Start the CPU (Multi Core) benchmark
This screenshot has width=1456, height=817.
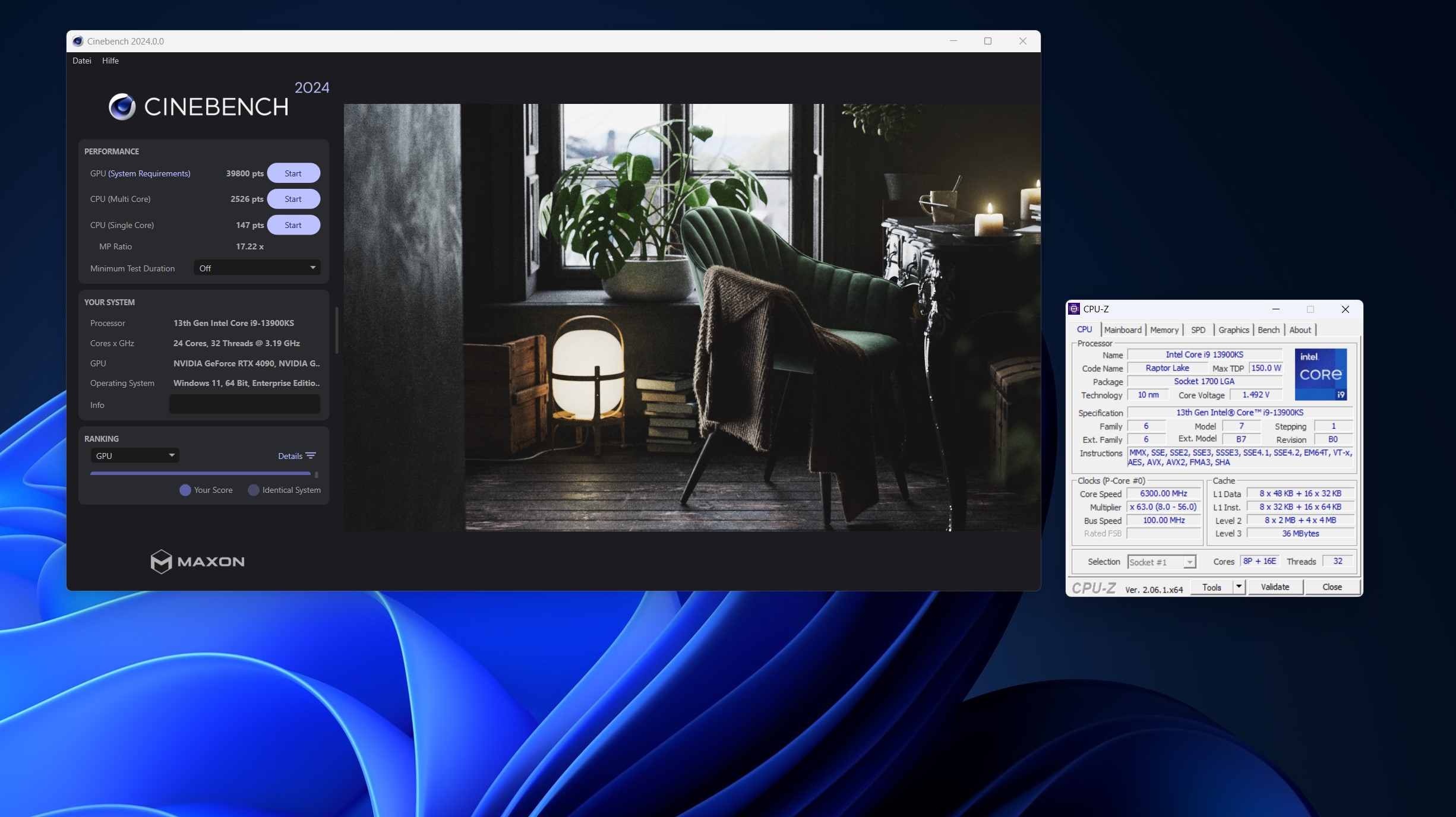click(293, 199)
